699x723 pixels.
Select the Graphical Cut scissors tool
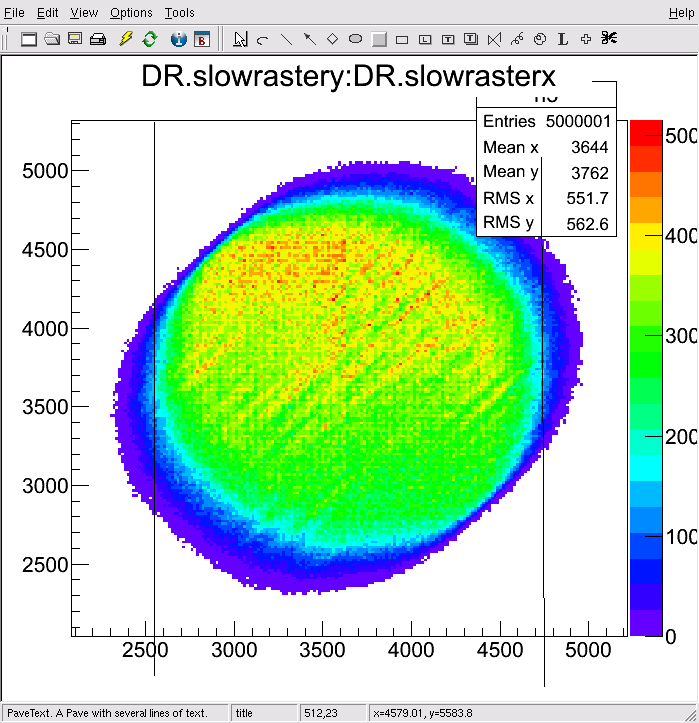609,38
